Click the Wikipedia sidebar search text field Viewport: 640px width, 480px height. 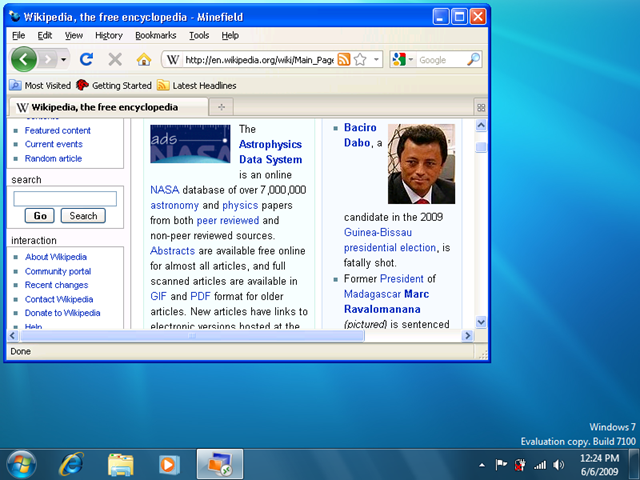[x=65, y=199]
